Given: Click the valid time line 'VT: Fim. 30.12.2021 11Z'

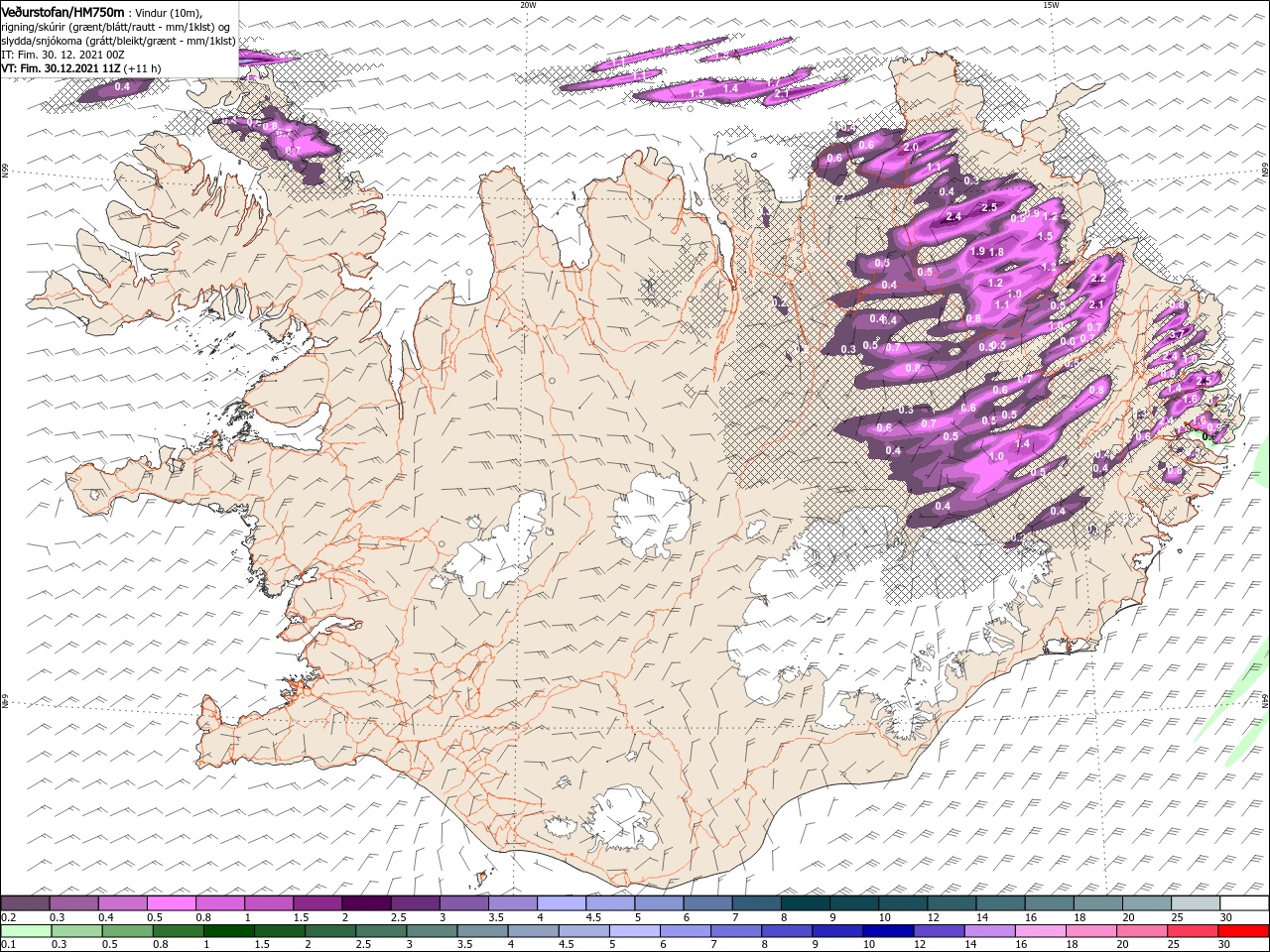Looking at the screenshot, I should [x=61, y=68].
